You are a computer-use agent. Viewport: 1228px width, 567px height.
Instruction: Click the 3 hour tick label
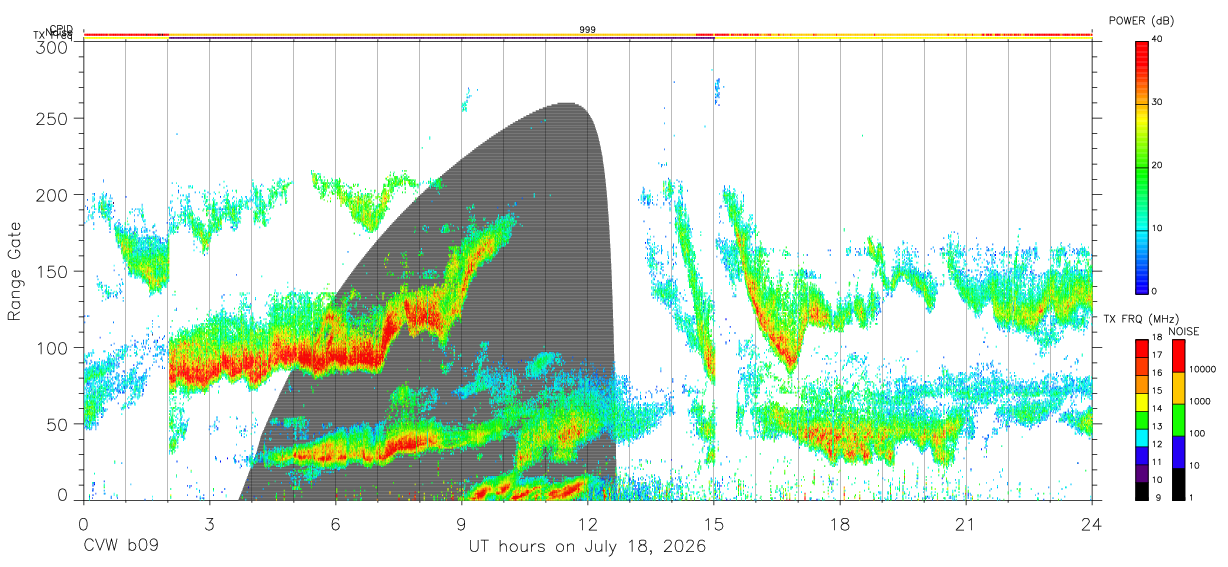pyautogui.click(x=210, y=523)
